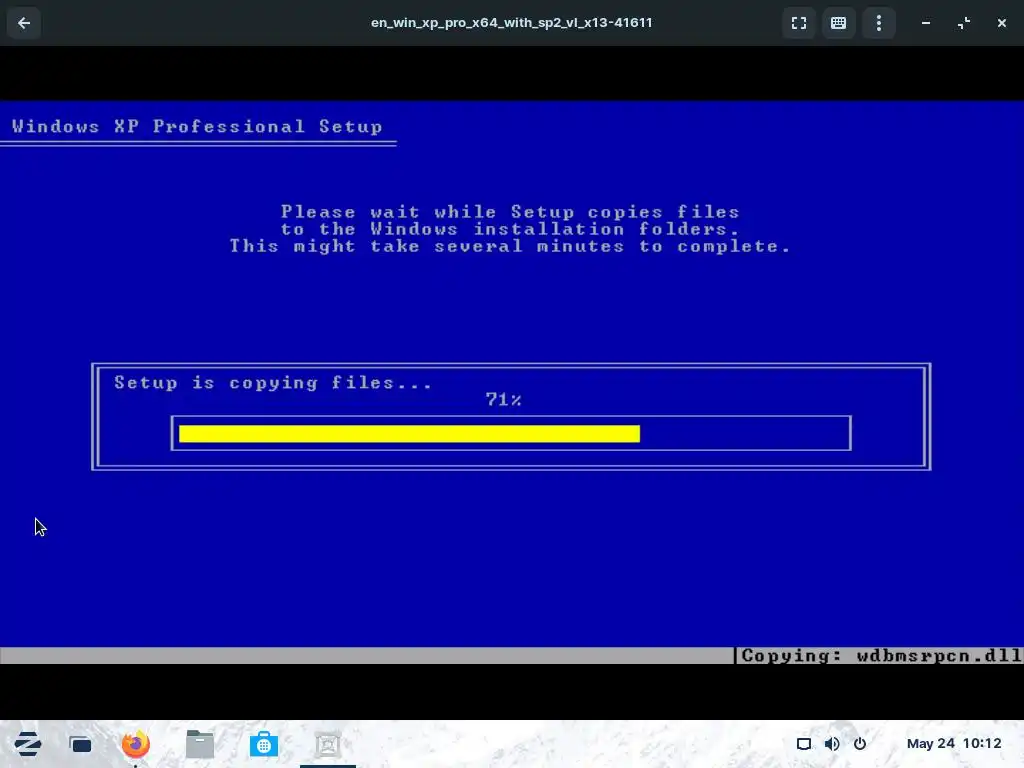Click 'This might take several minutes' line

(510, 246)
